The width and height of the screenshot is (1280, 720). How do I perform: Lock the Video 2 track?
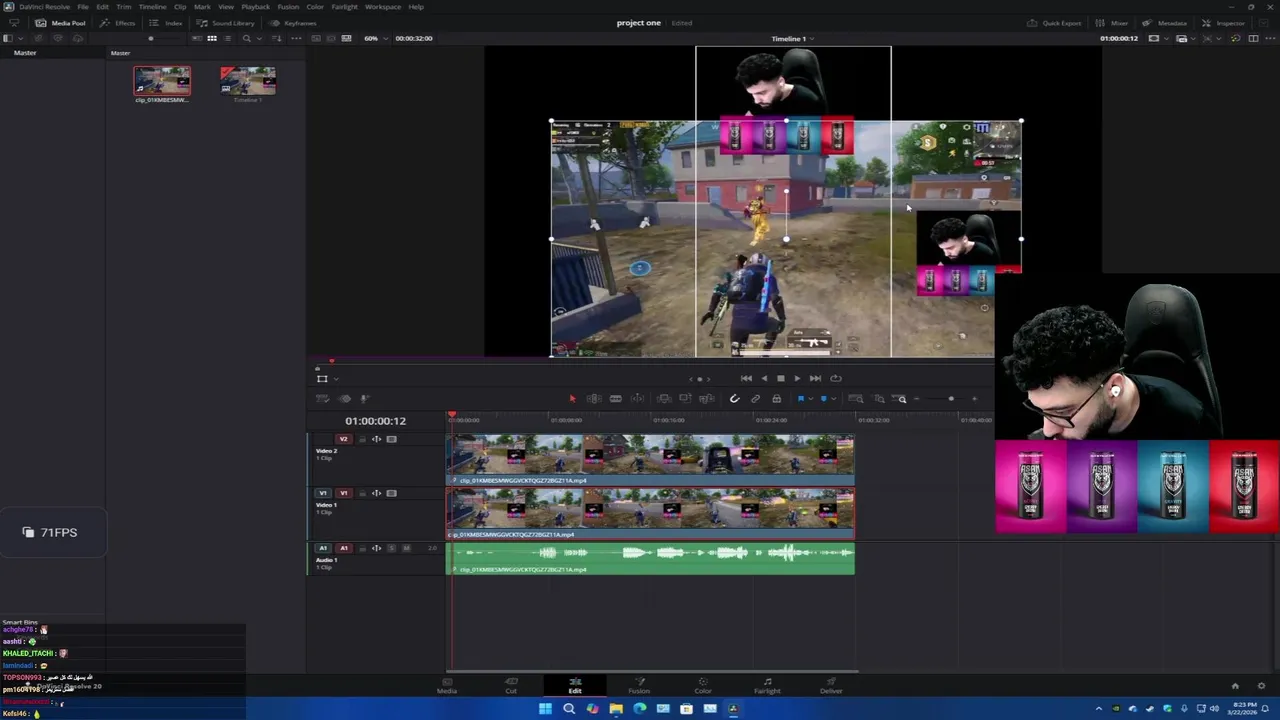362,439
